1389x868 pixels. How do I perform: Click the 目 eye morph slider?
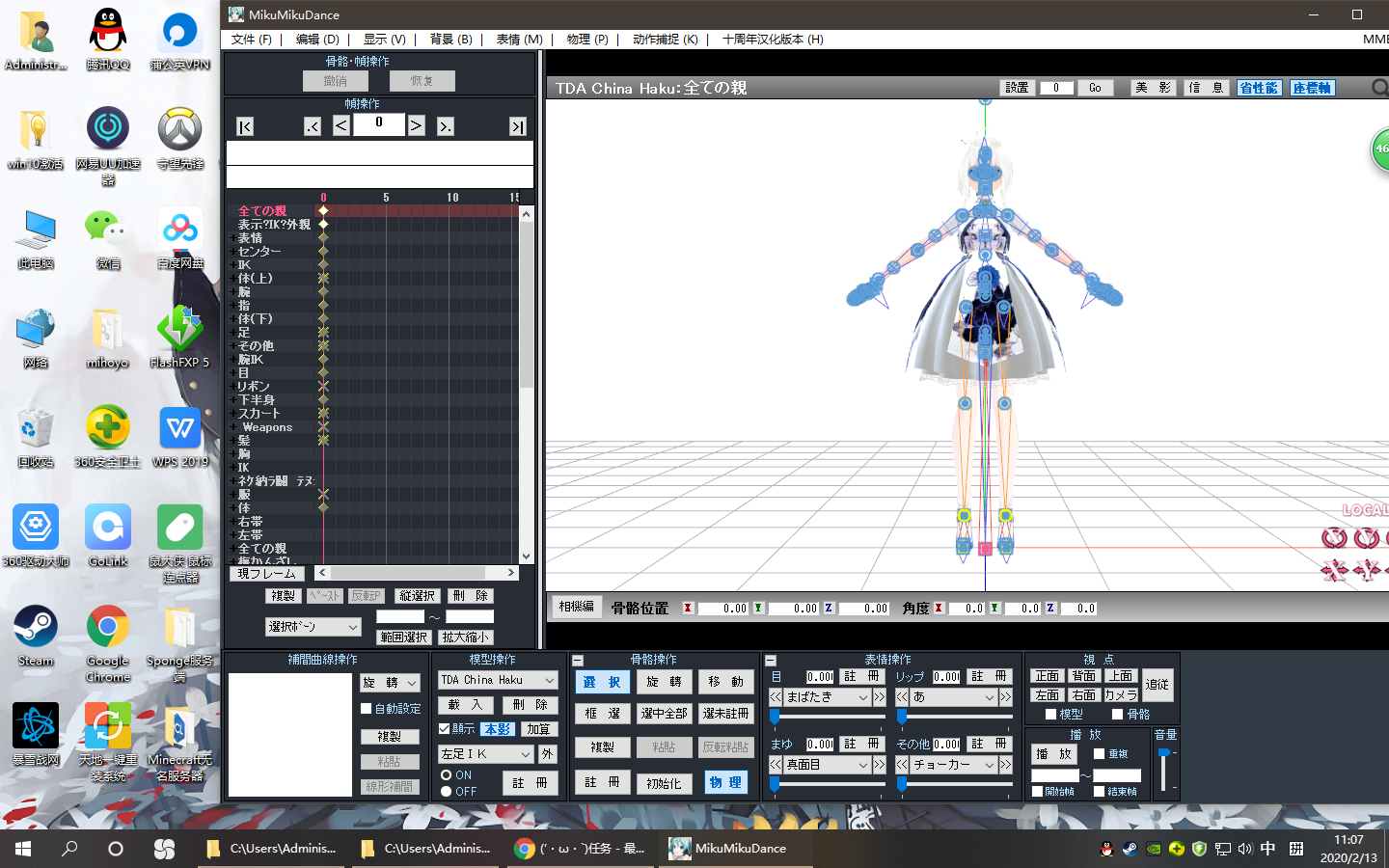pyautogui.click(x=774, y=717)
